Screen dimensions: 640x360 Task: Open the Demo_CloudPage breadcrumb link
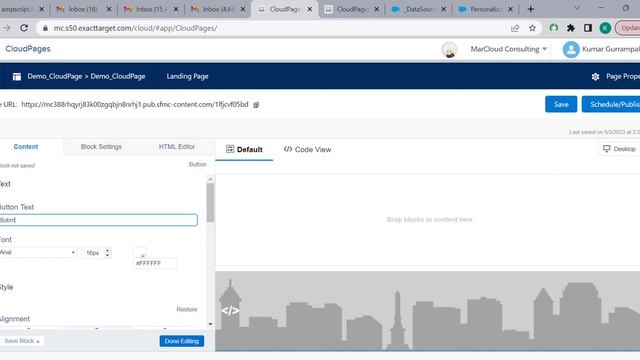click(55, 76)
